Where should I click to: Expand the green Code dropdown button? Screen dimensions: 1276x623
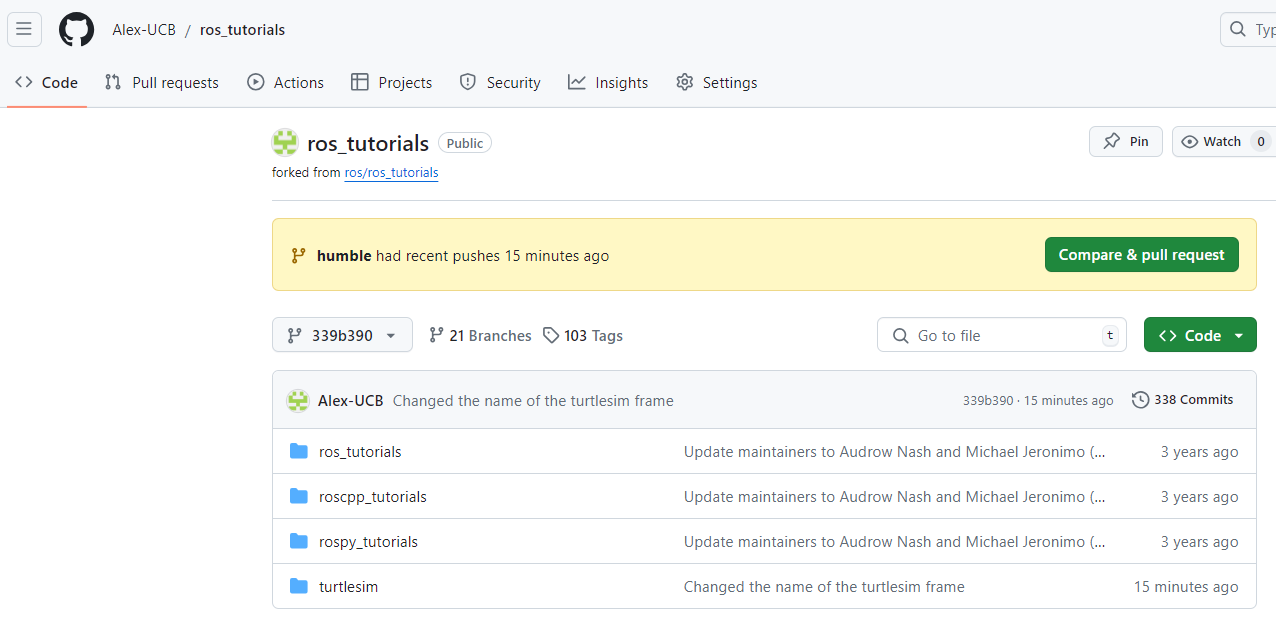(x=1200, y=335)
